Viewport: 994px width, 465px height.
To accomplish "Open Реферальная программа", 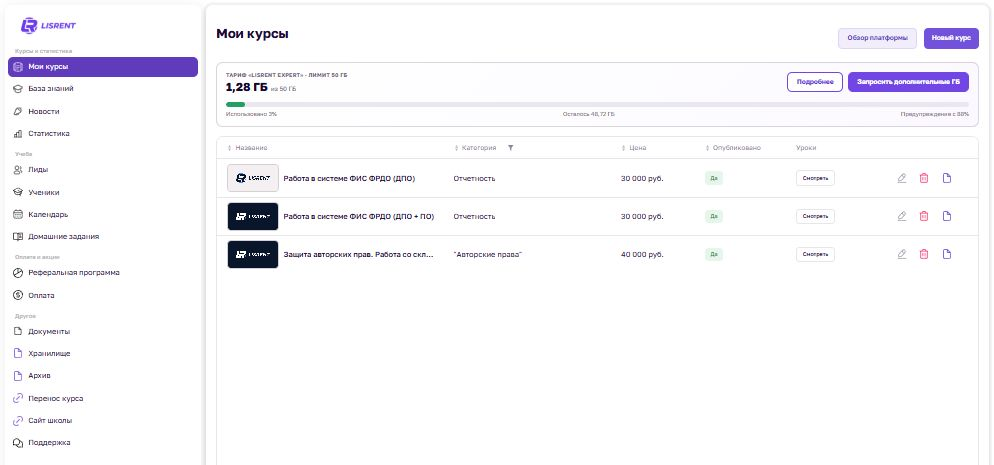I will pyautogui.click(x=103, y=273).
